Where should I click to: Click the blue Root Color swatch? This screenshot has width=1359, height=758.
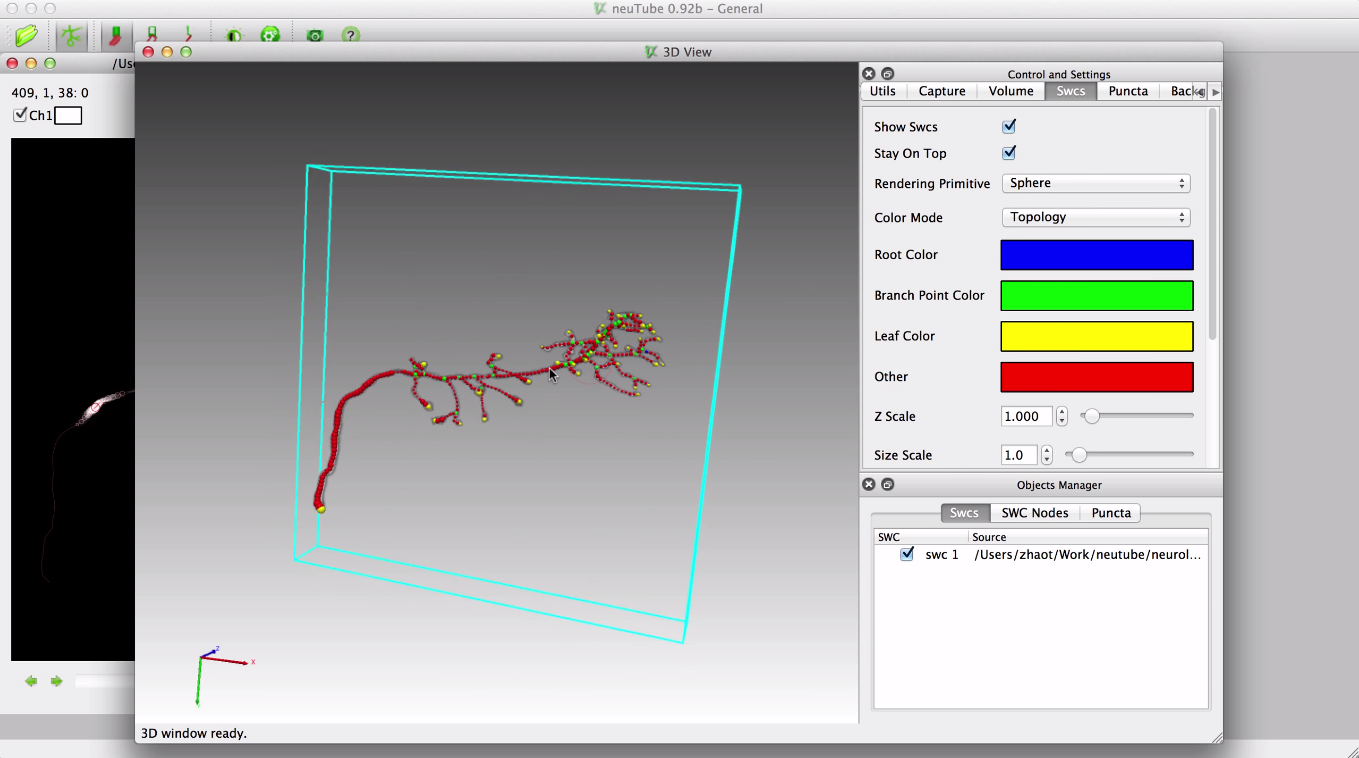(x=1096, y=255)
